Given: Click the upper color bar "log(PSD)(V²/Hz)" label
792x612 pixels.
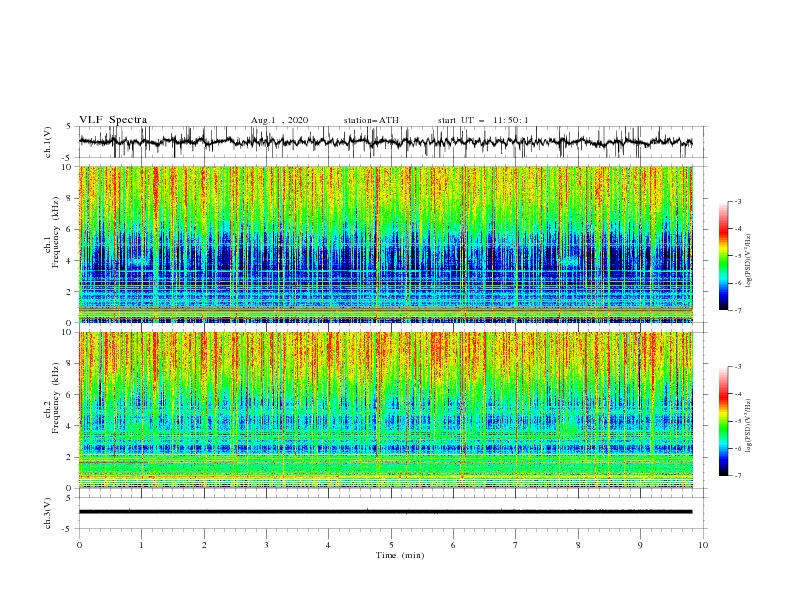Looking at the screenshot, I should tap(748, 261).
